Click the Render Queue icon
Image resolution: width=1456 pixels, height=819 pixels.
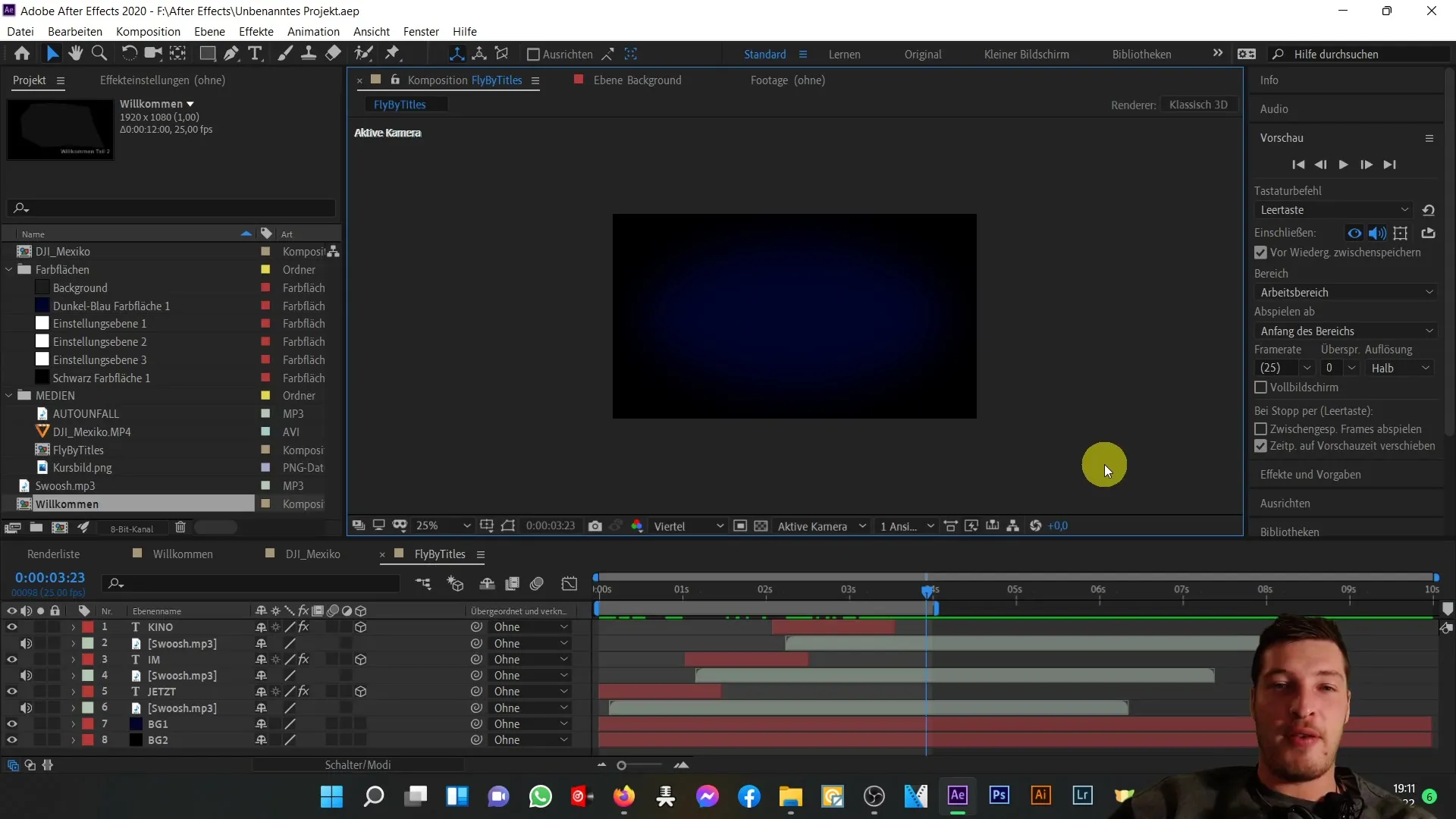(x=53, y=554)
